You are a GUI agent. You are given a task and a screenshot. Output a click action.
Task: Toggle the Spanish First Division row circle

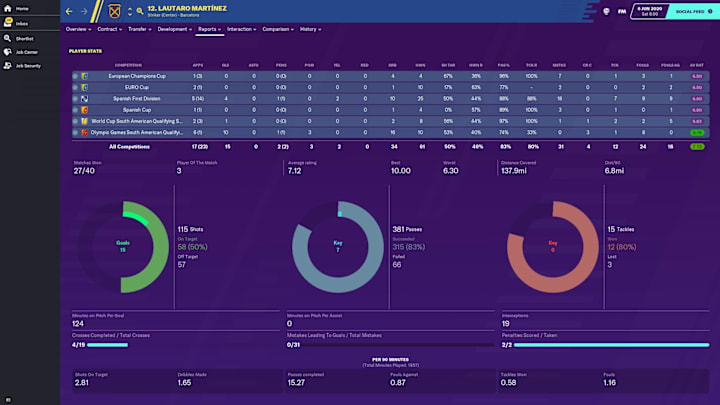(x=75, y=99)
